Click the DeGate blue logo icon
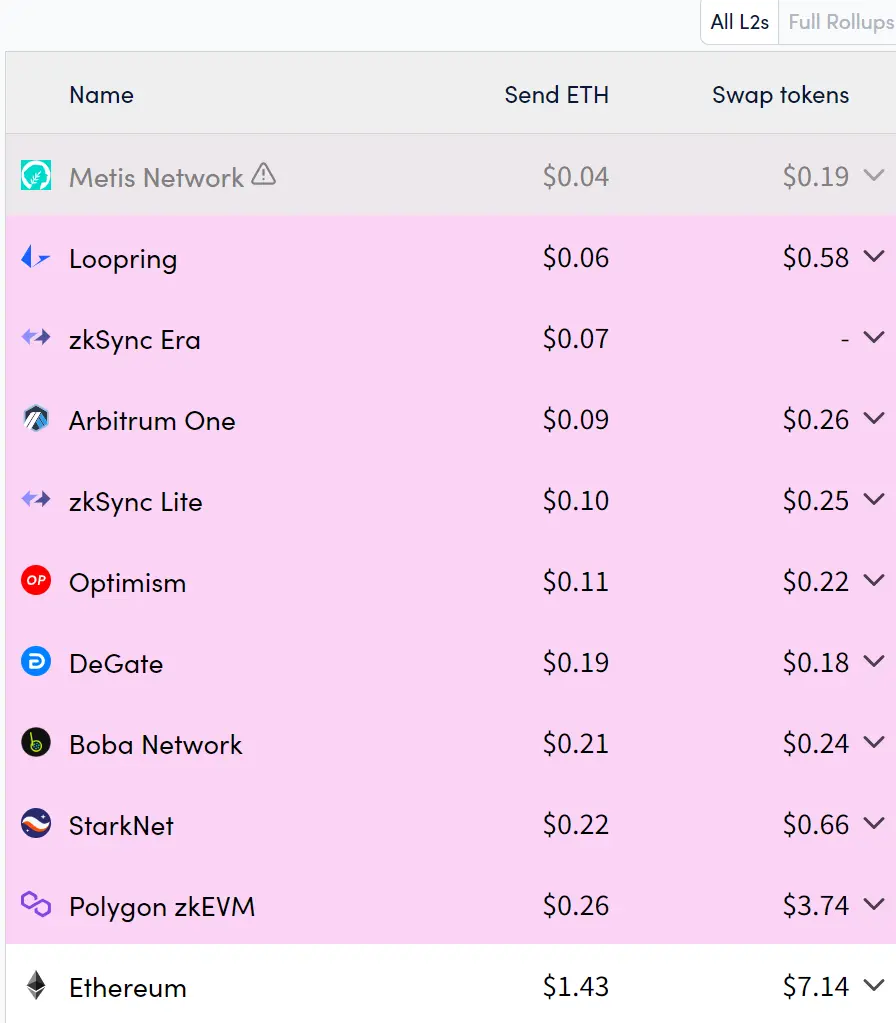Image resolution: width=896 pixels, height=1023 pixels. (36, 662)
